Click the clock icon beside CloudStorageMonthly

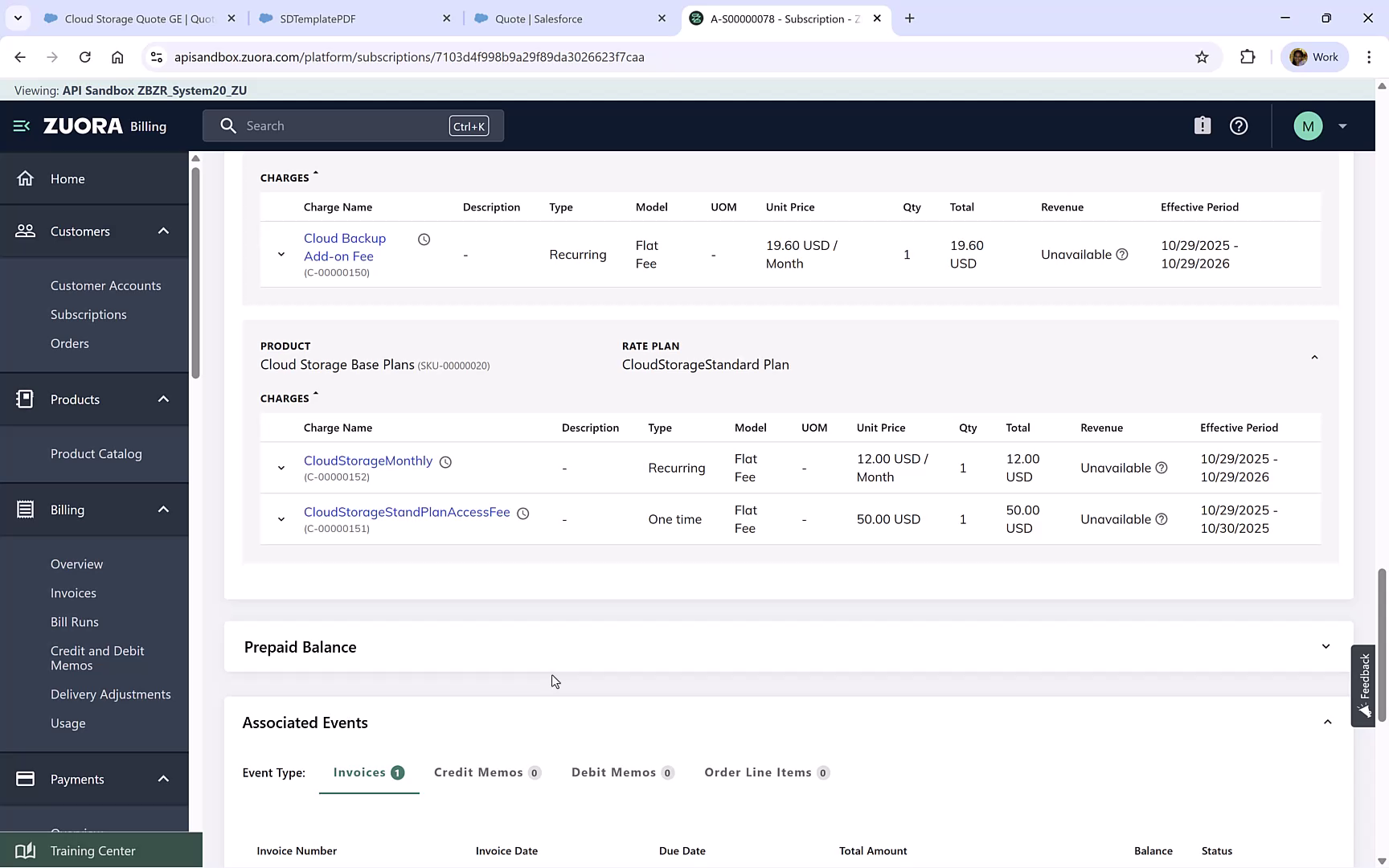445,461
